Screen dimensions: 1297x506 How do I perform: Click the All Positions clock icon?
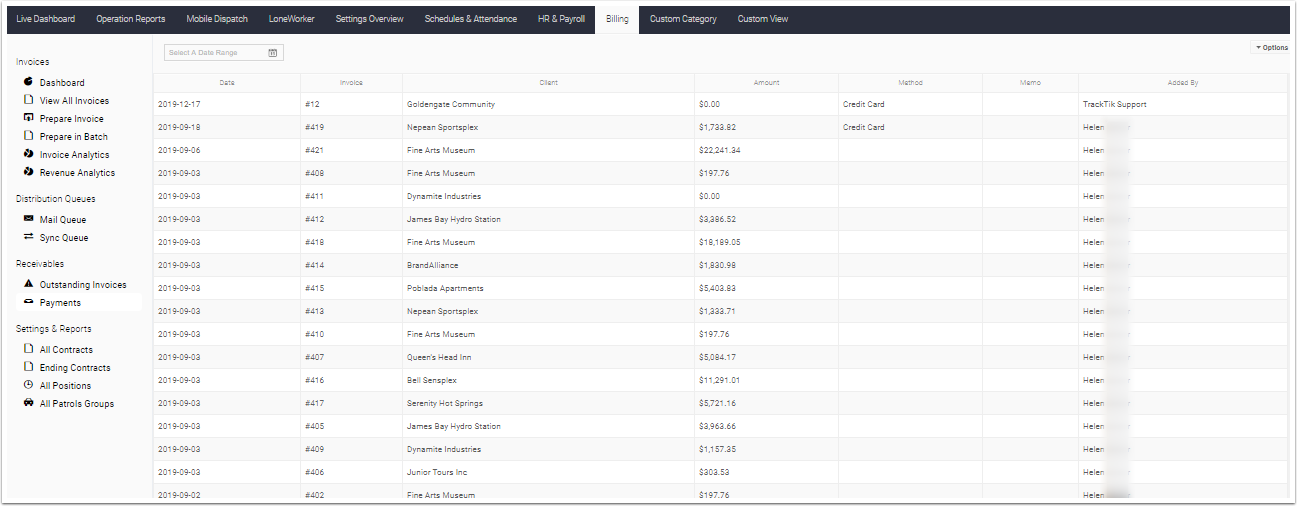pos(29,385)
